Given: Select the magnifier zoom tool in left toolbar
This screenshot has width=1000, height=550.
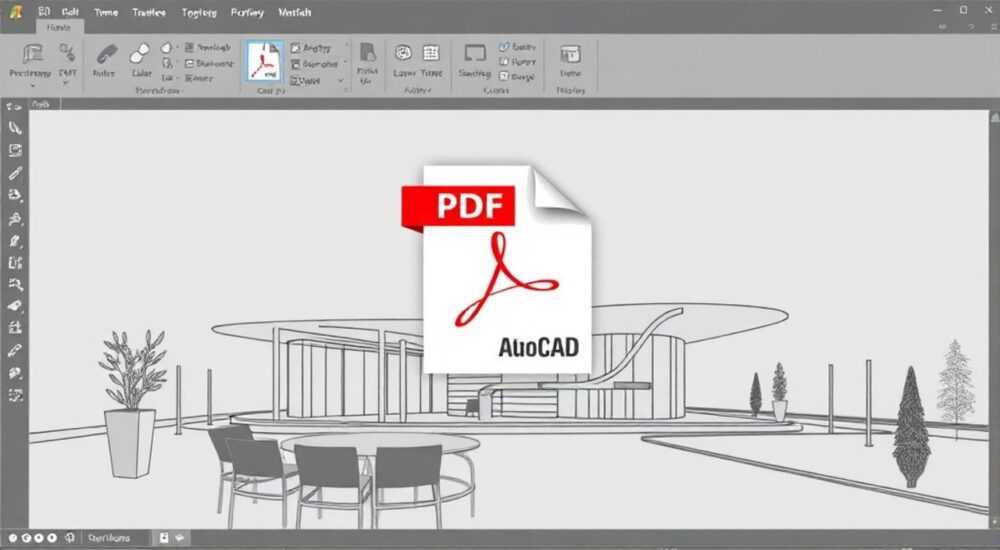Looking at the screenshot, I should 15,285.
